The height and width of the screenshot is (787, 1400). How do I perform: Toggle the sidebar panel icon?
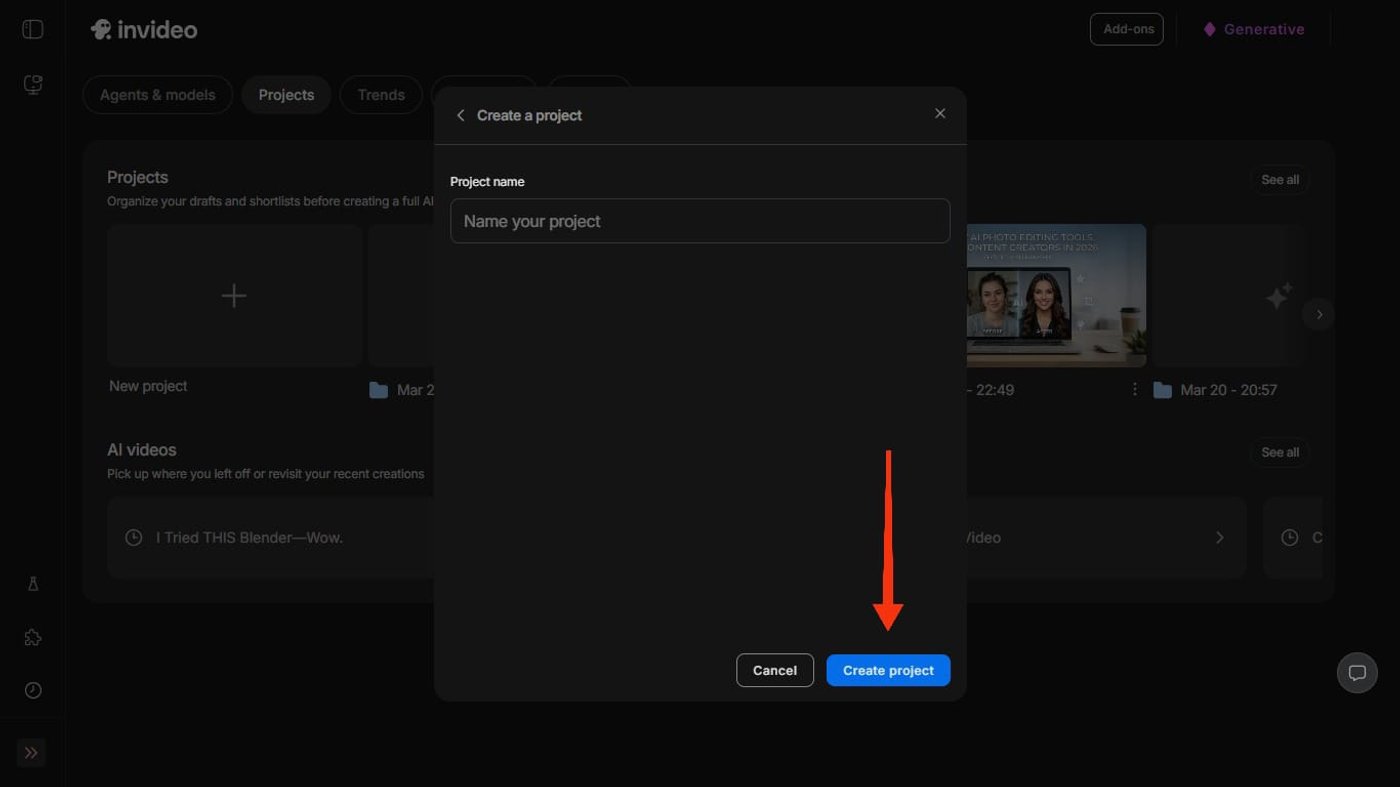[x=33, y=29]
